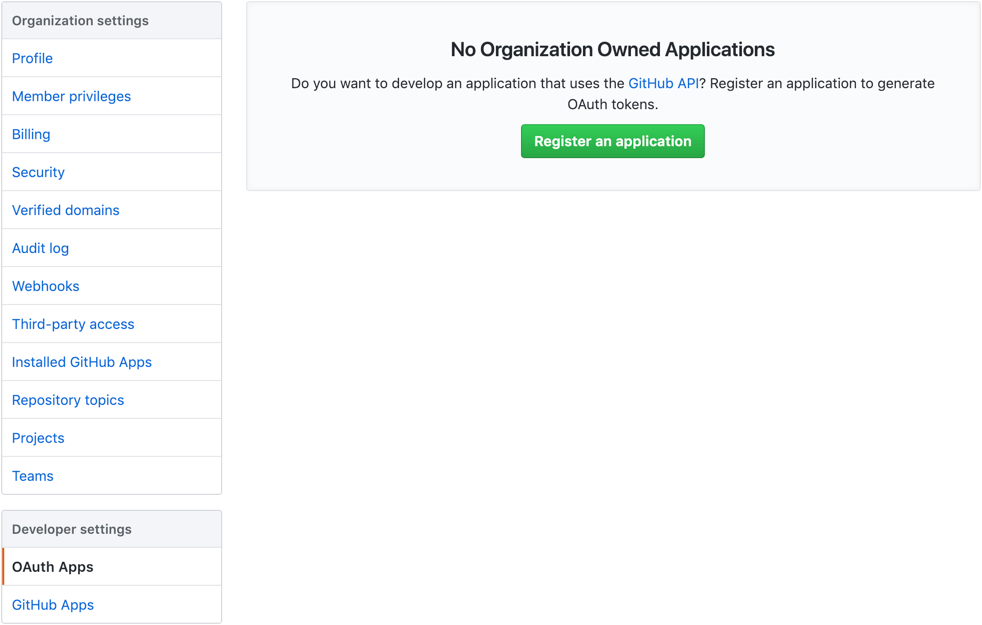The width and height of the screenshot is (982, 625).
Task: Select the OAuth Apps tab
Action: coord(52,566)
